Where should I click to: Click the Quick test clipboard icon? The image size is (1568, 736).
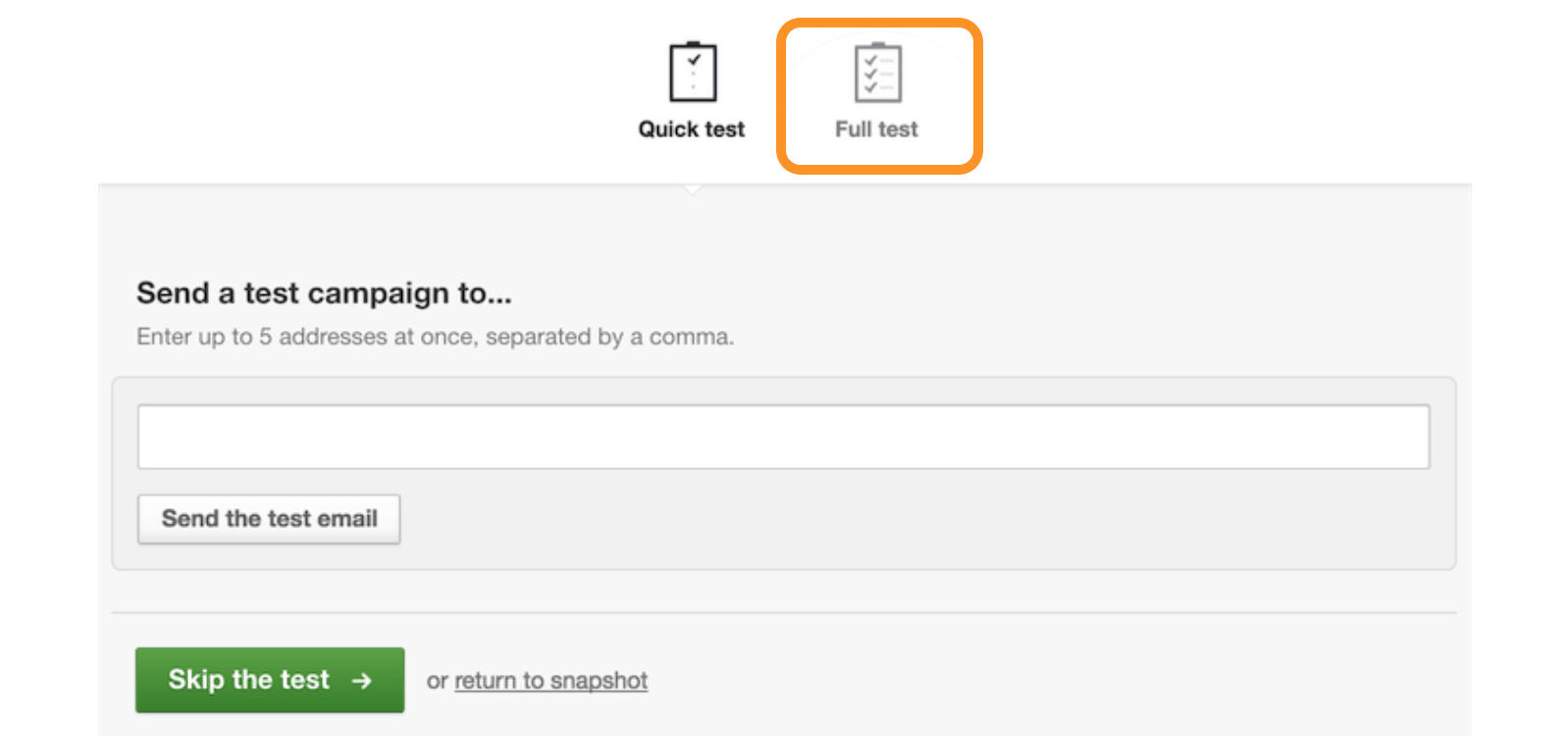click(x=693, y=72)
